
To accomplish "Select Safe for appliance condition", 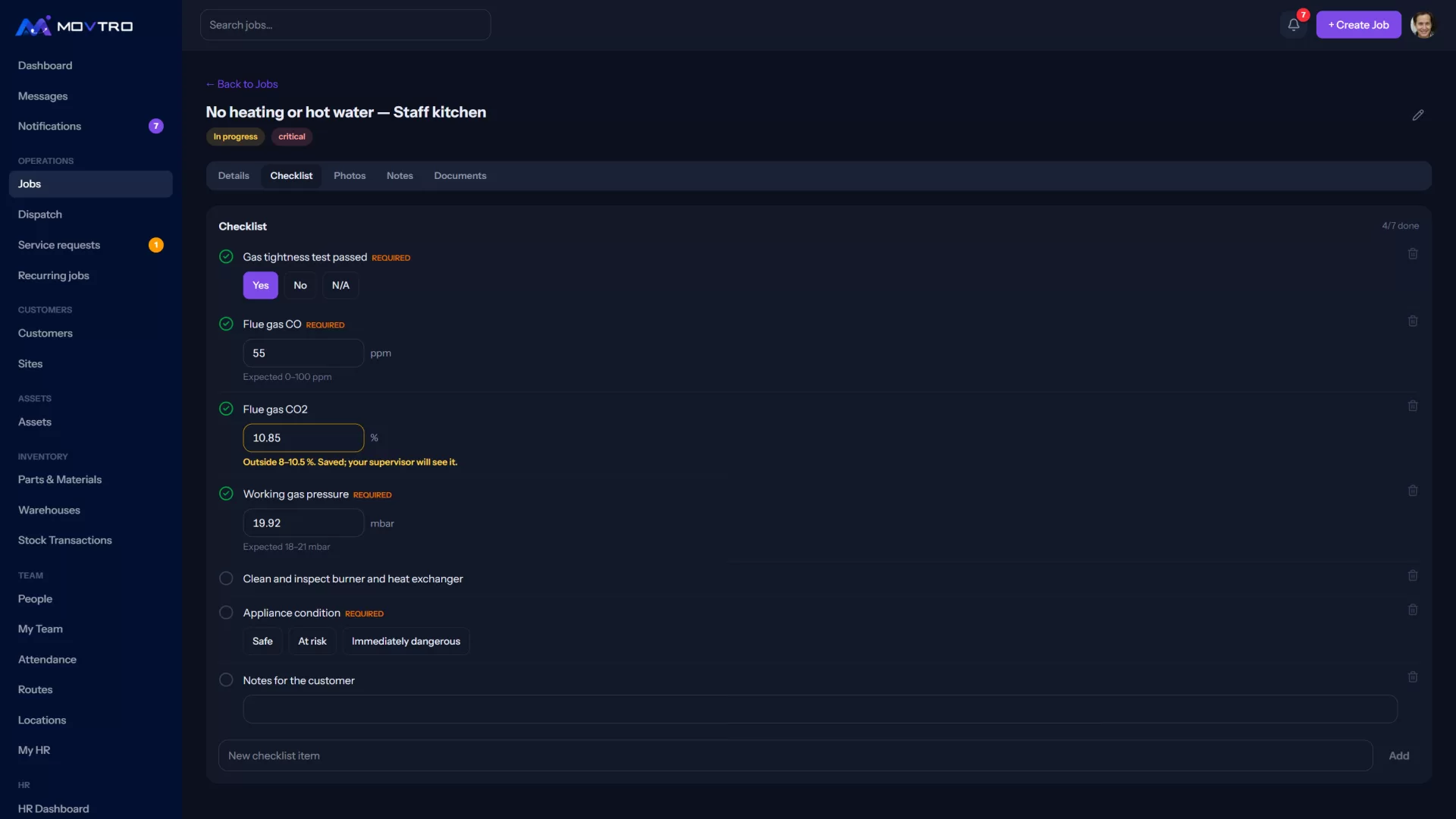I will pos(262,642).
